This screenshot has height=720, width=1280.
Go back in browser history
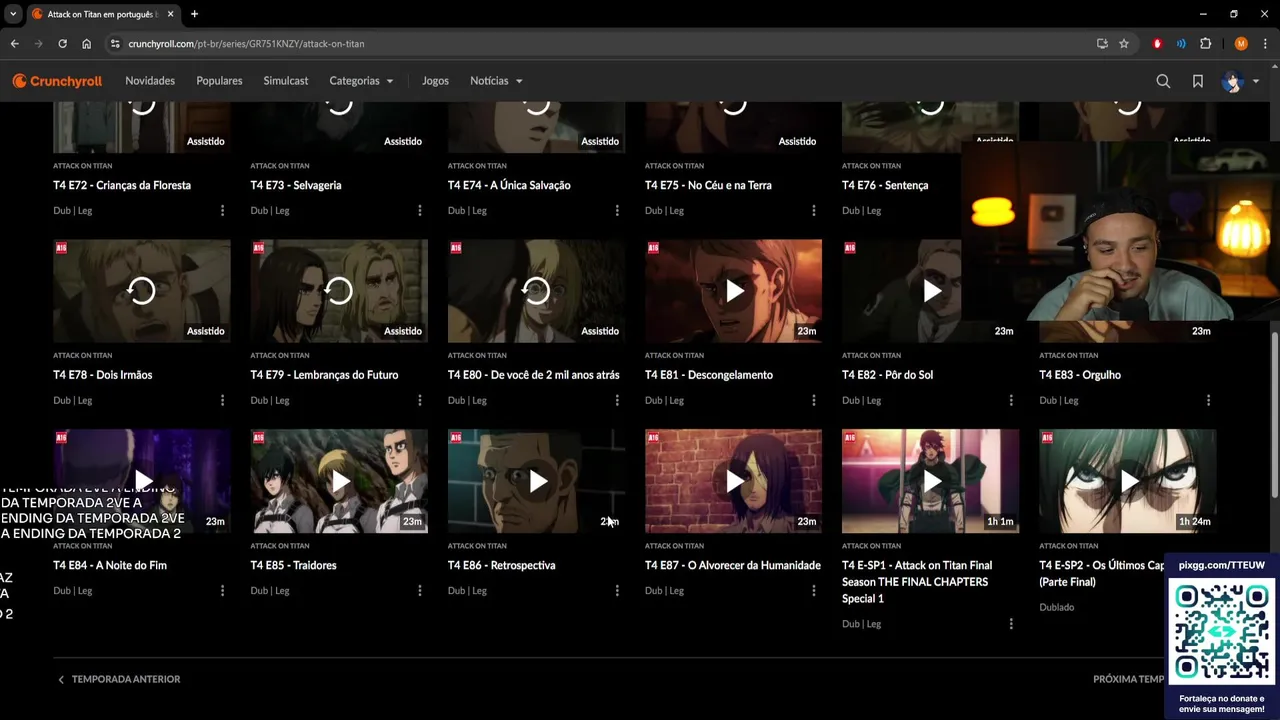click(x=14, y=44)
